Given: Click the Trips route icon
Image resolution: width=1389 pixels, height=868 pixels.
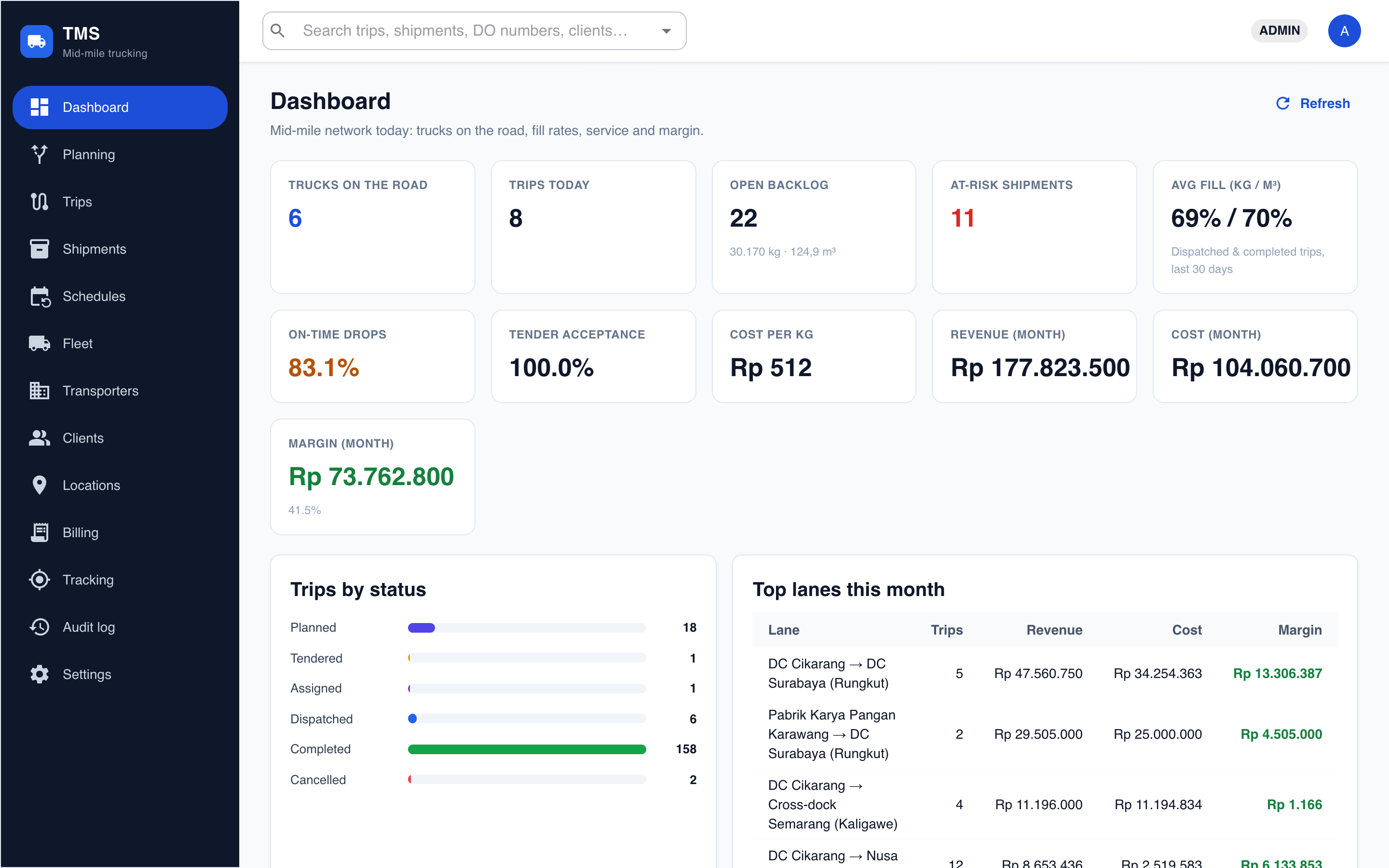Looking at the screenshot, I should click(x=39, y=202).
